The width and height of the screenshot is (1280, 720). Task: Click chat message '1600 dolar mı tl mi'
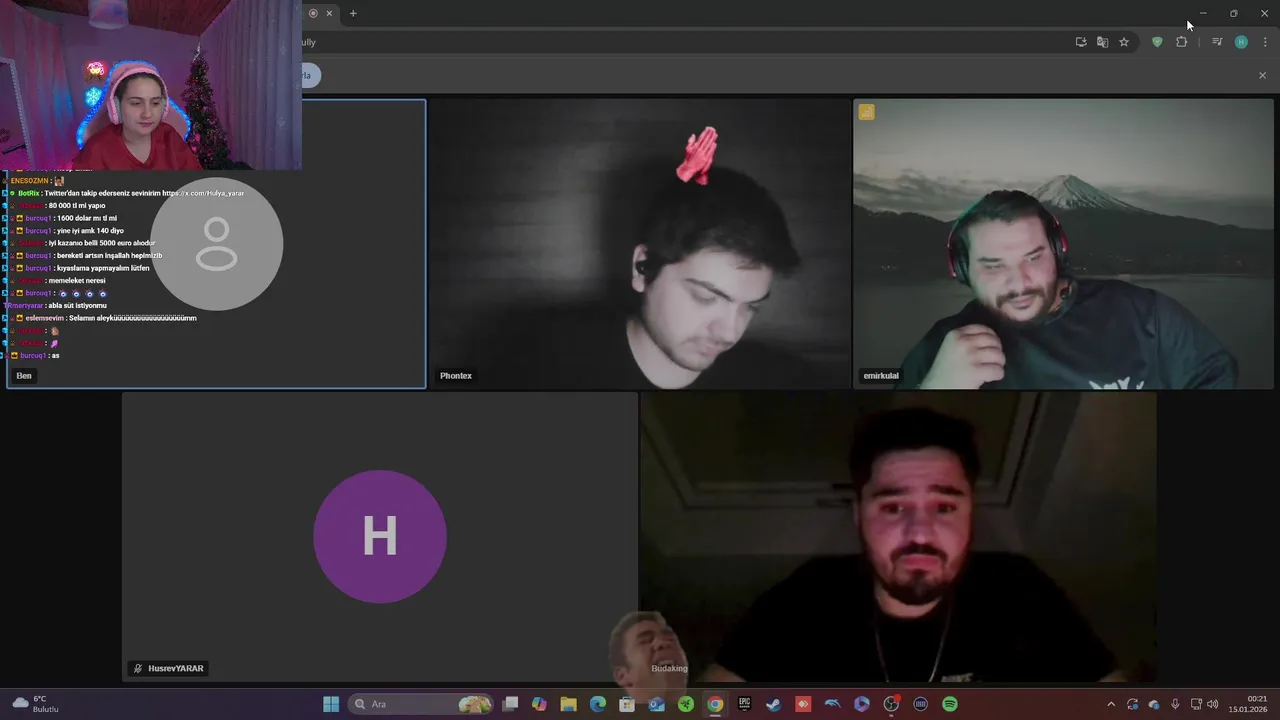(x=87, y=218)
